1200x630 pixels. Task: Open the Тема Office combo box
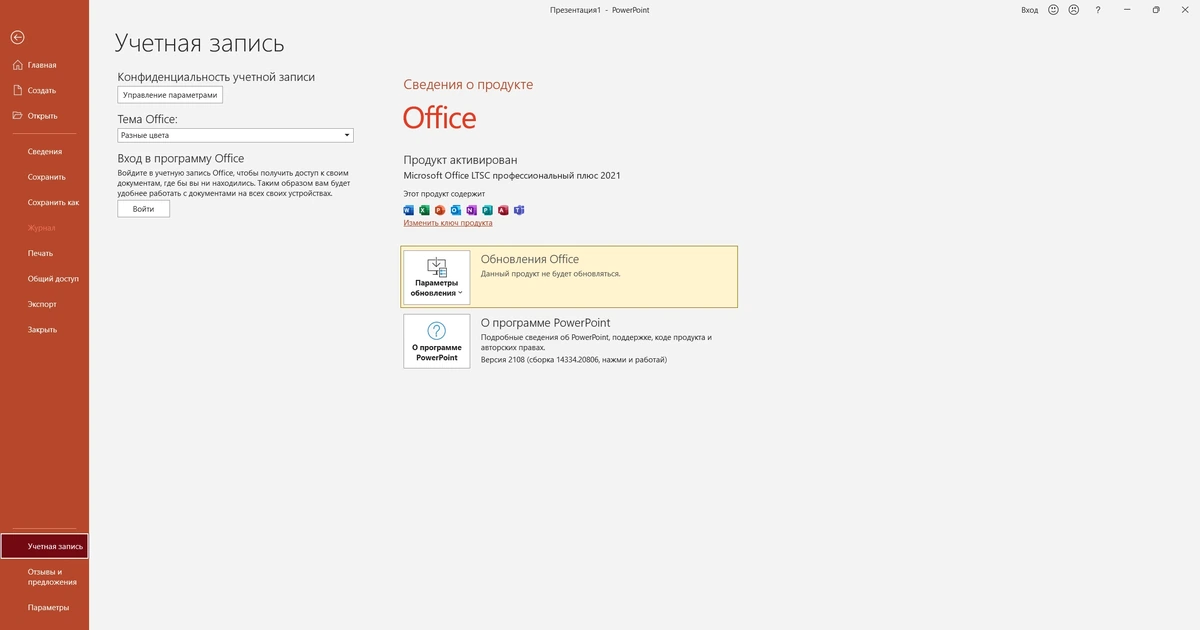coord(235,135)
